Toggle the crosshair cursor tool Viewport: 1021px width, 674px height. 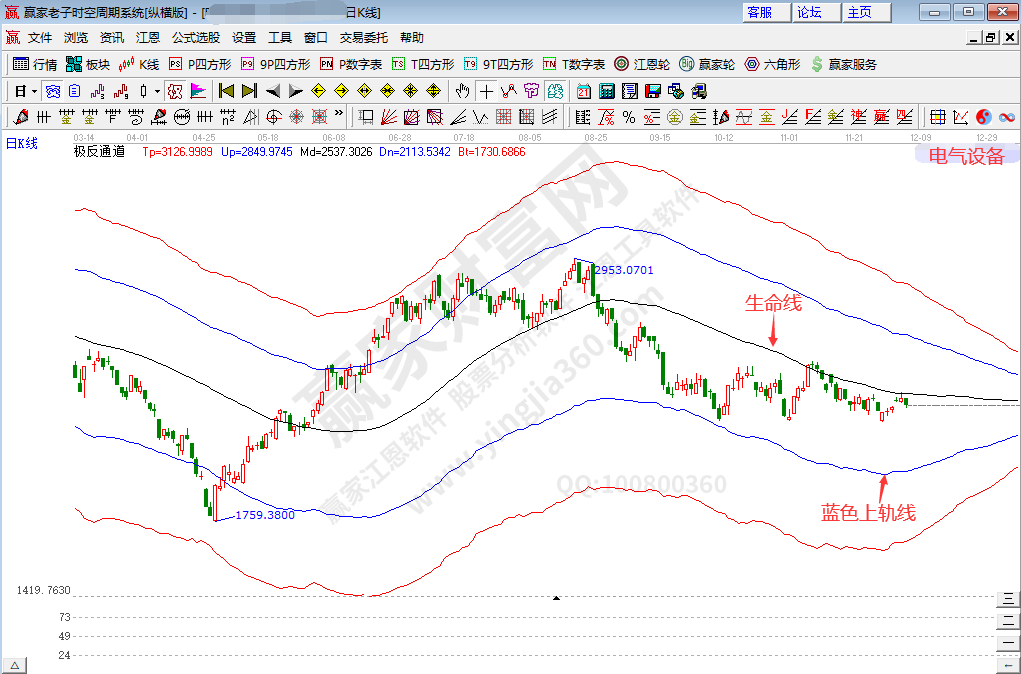[x=486, y=91]
